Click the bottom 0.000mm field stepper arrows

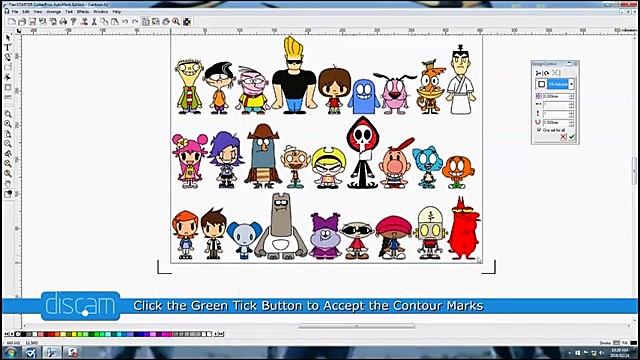pos(571,122)
